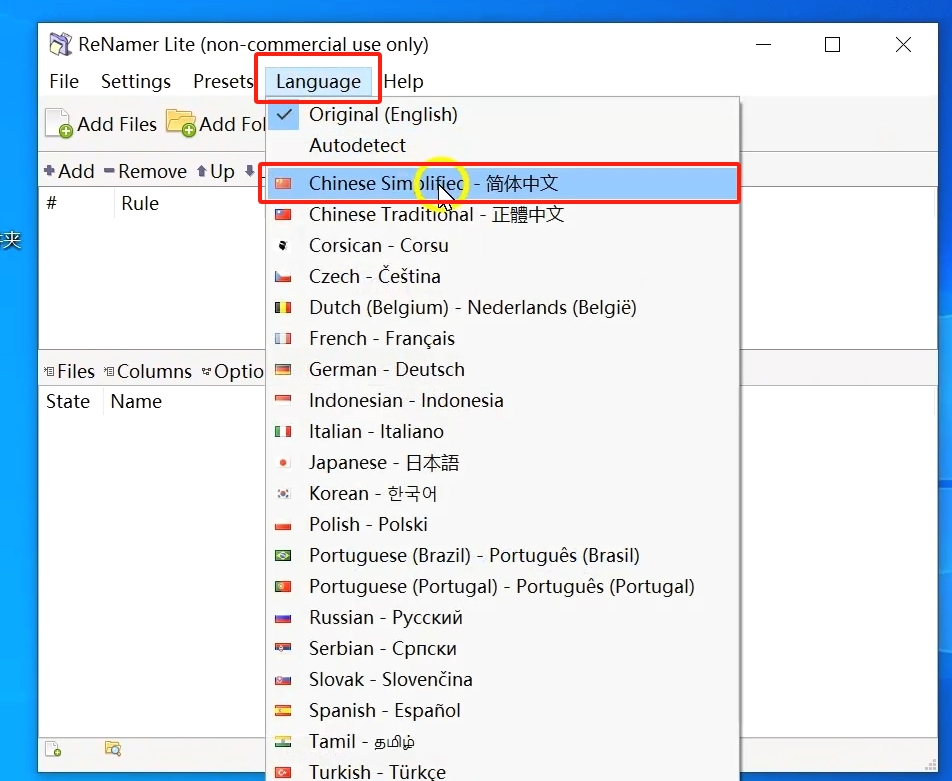Choose Autodetect language
Image resolution: width=952 pixels, height=781 pixels.
(503, 145)
